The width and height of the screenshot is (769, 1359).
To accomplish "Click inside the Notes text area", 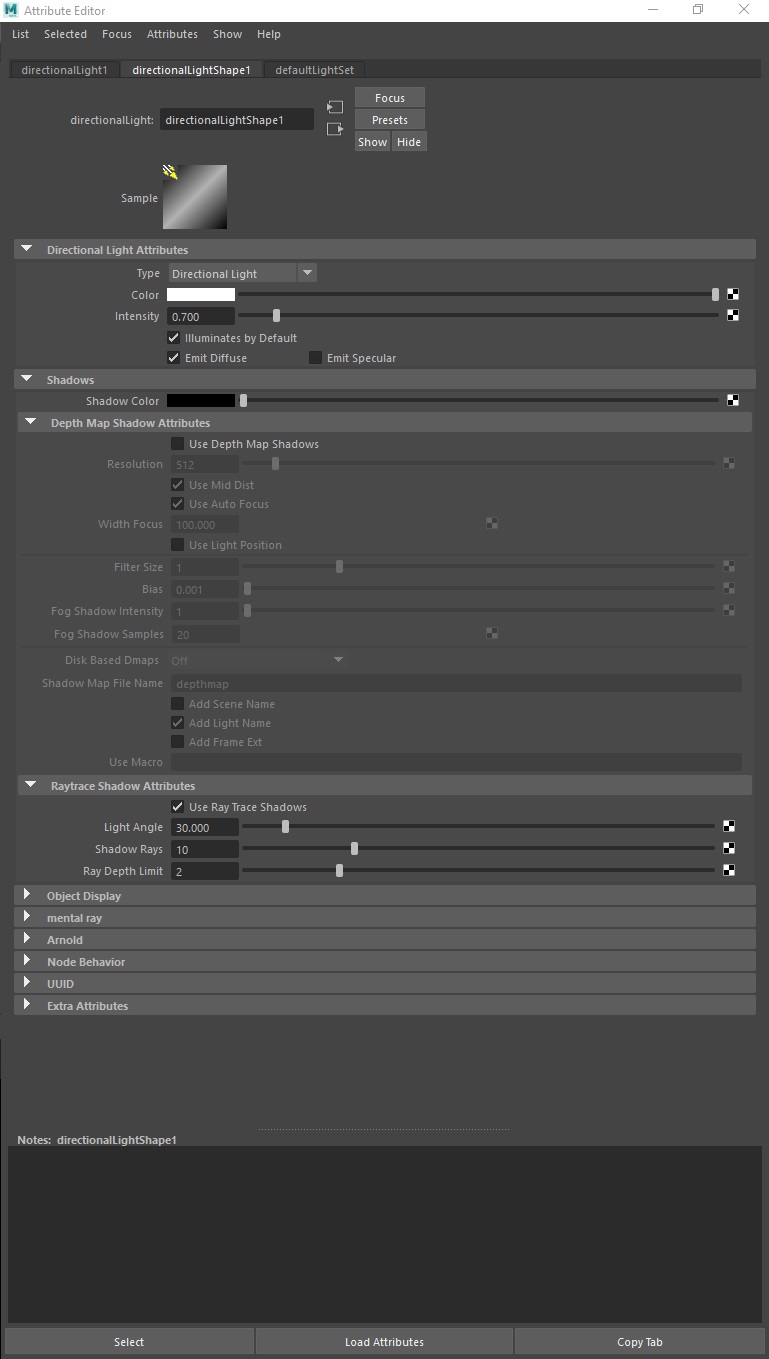I will click(384, 1234).
